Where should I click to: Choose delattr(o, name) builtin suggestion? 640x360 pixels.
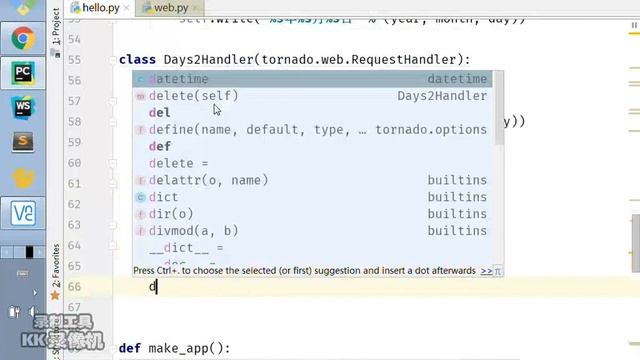[312, 180]
